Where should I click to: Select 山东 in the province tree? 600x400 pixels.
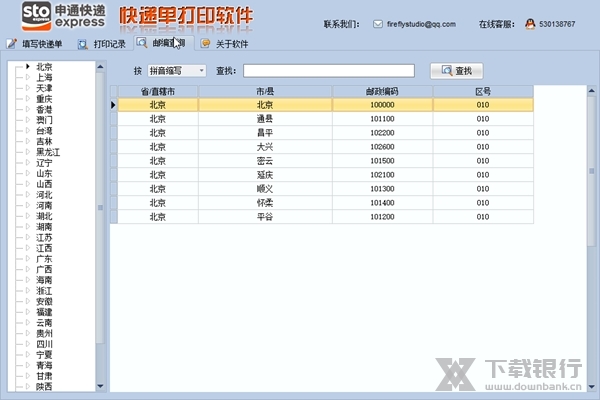point(44,173)
